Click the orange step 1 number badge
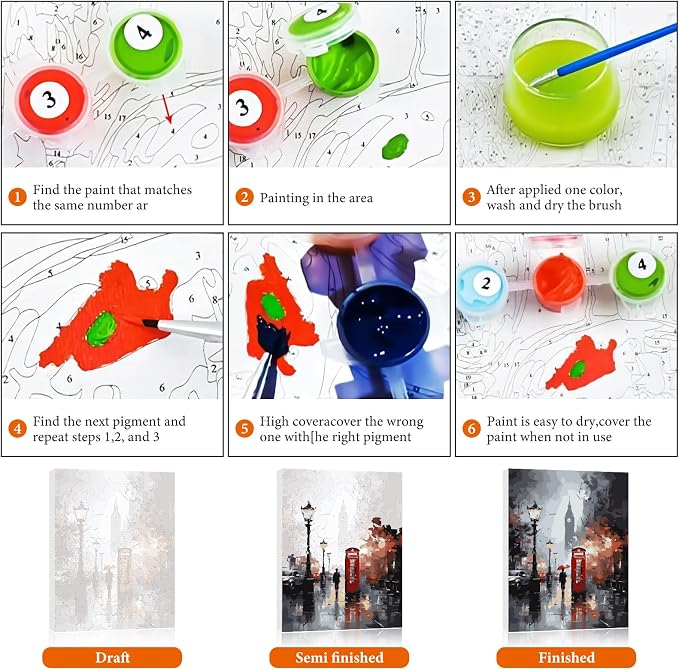 pyautogui.click(x=17, y=197)
